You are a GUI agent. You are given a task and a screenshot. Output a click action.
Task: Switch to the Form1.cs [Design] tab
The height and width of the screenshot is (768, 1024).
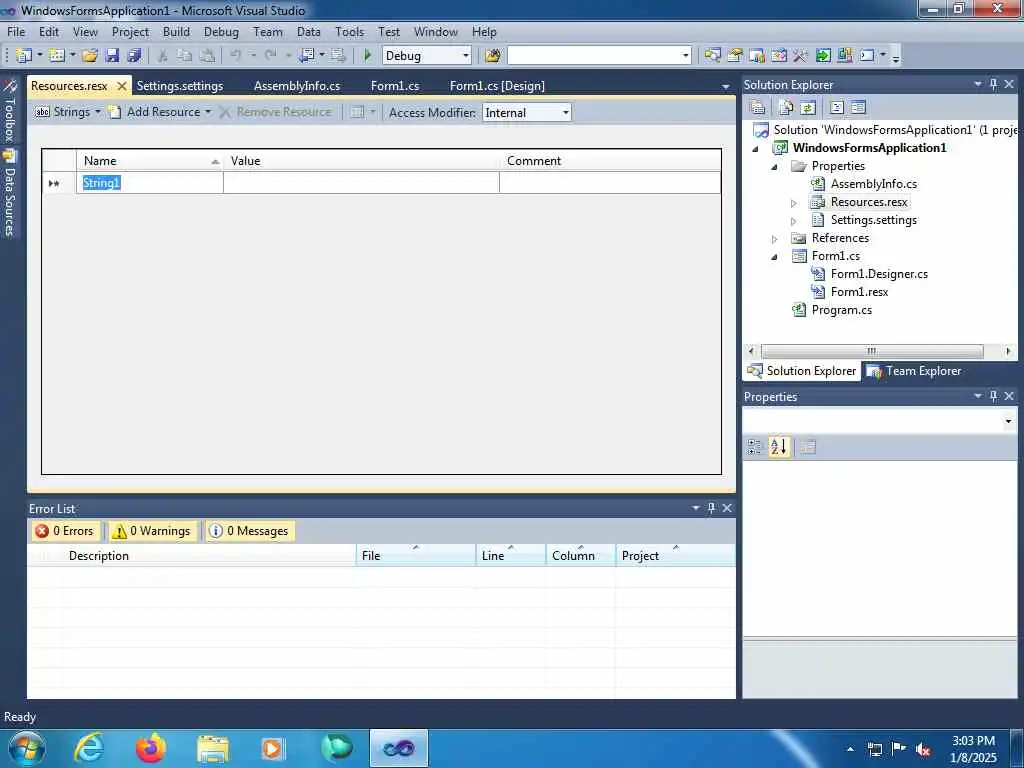(x=497, y=86)
